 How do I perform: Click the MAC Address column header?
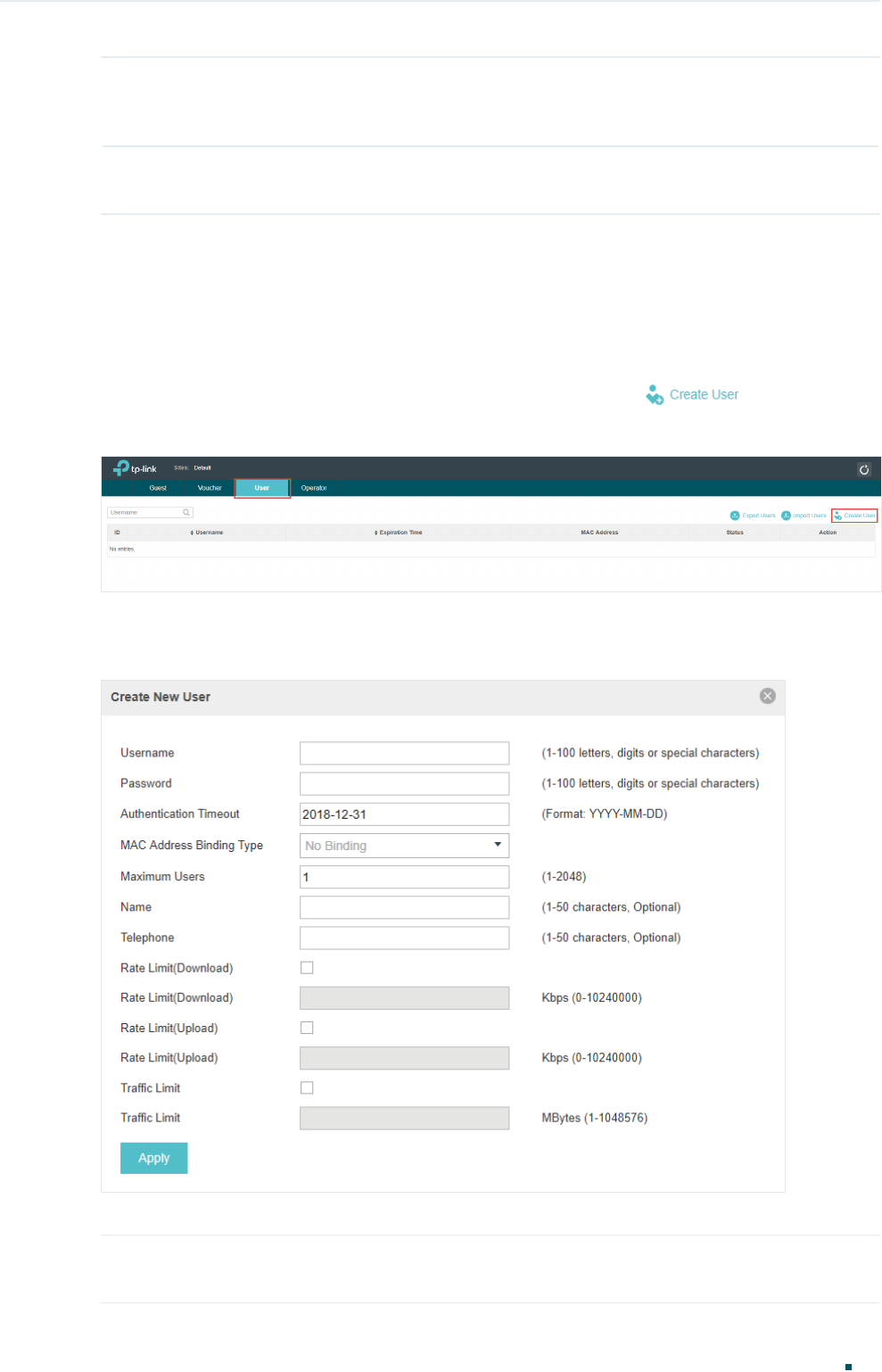pyautogui.click(x=599, y=533)
